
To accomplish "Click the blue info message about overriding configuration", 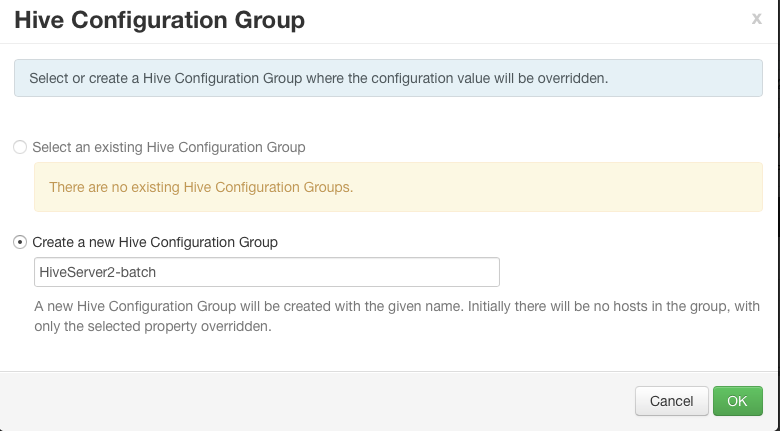I will (388, 78).
